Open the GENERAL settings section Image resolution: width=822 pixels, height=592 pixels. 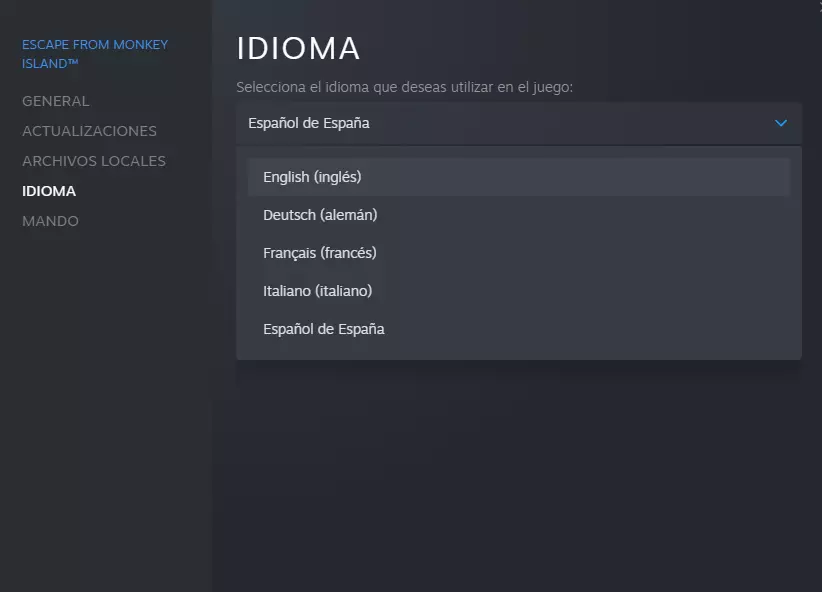pos(56,101)
